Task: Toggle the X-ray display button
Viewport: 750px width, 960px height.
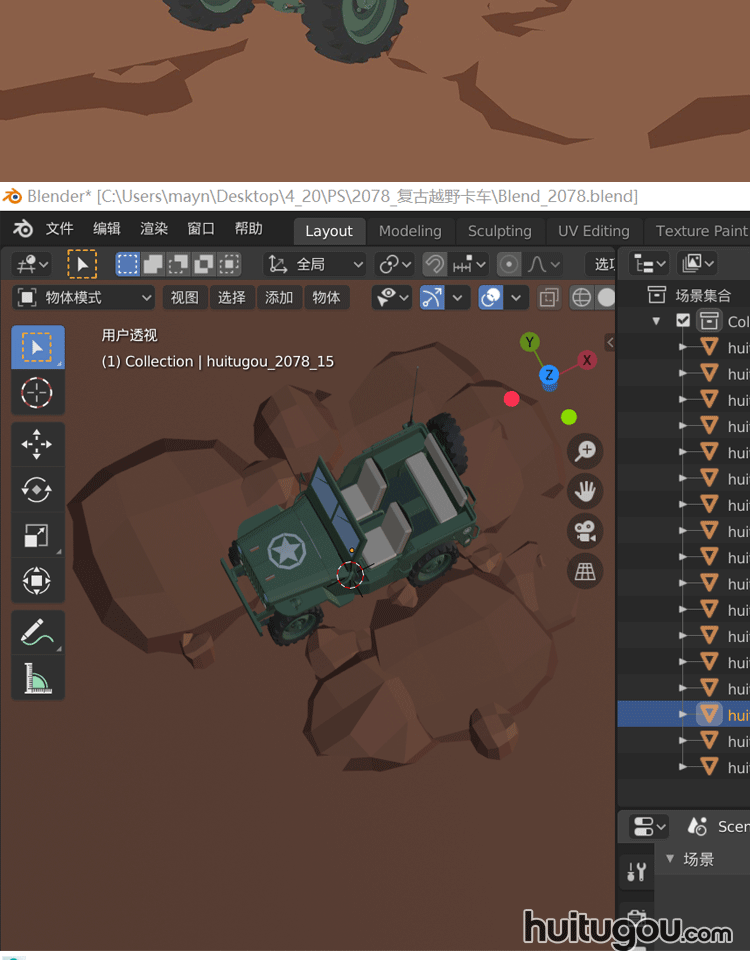Action: click(x=549, y=298)
